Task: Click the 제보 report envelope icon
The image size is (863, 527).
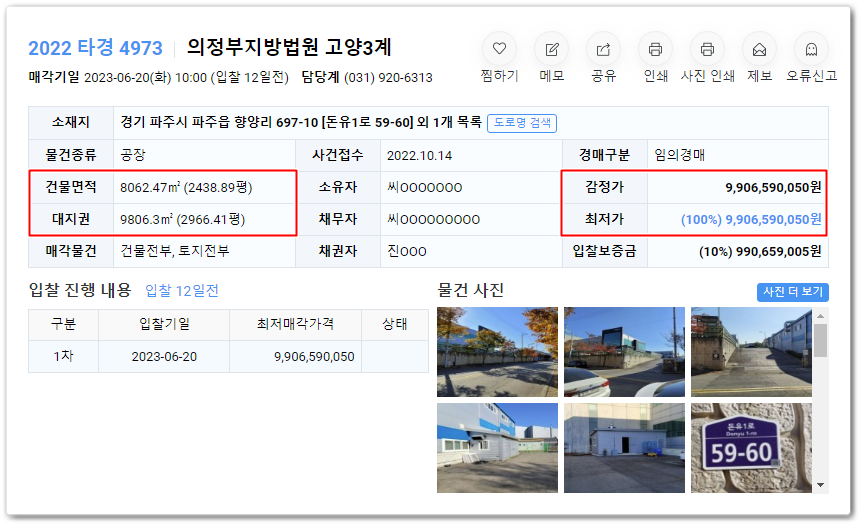Action: [x=759, y=50]
